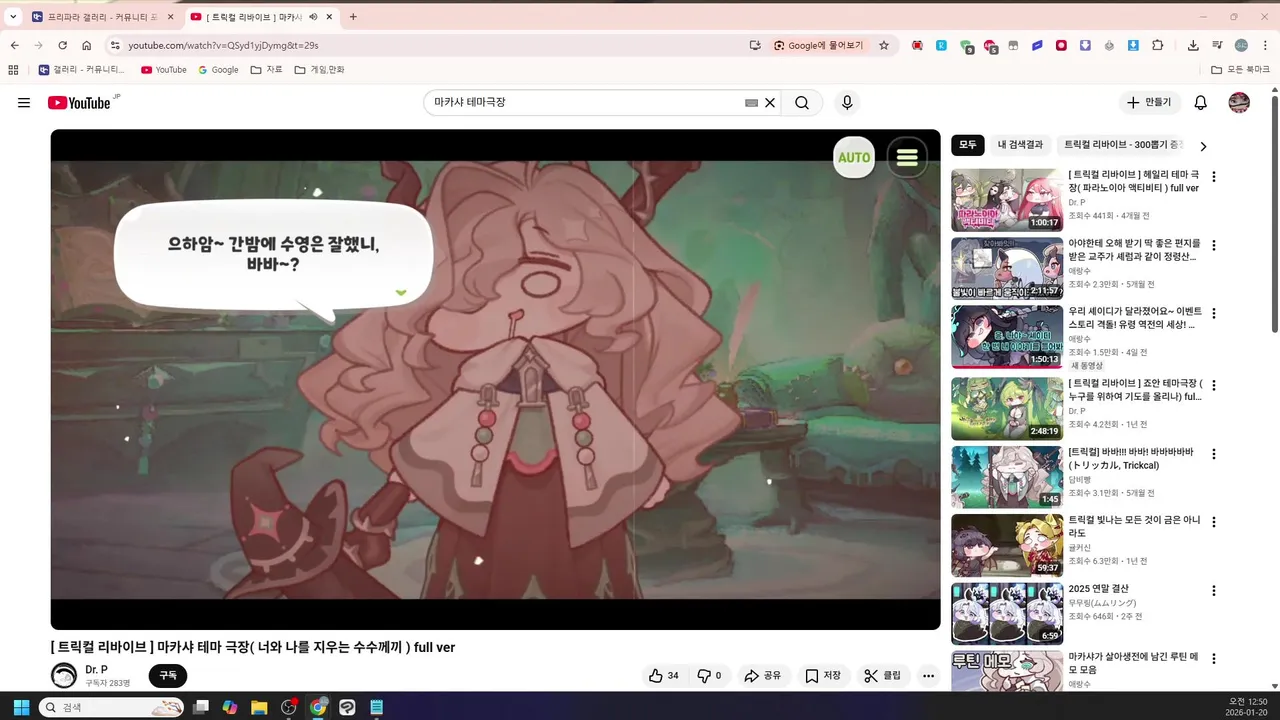Start voice search with the microphone

847,103
